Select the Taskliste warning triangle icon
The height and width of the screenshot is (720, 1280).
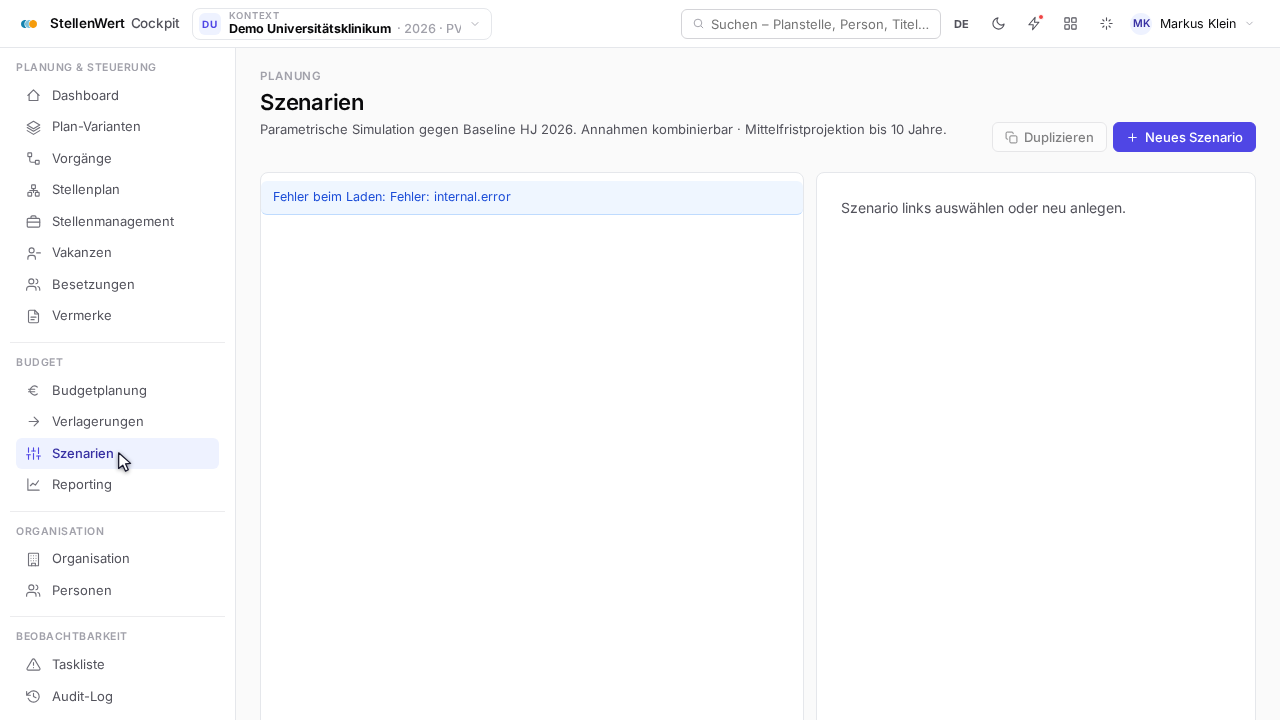[x=33, y=665]
